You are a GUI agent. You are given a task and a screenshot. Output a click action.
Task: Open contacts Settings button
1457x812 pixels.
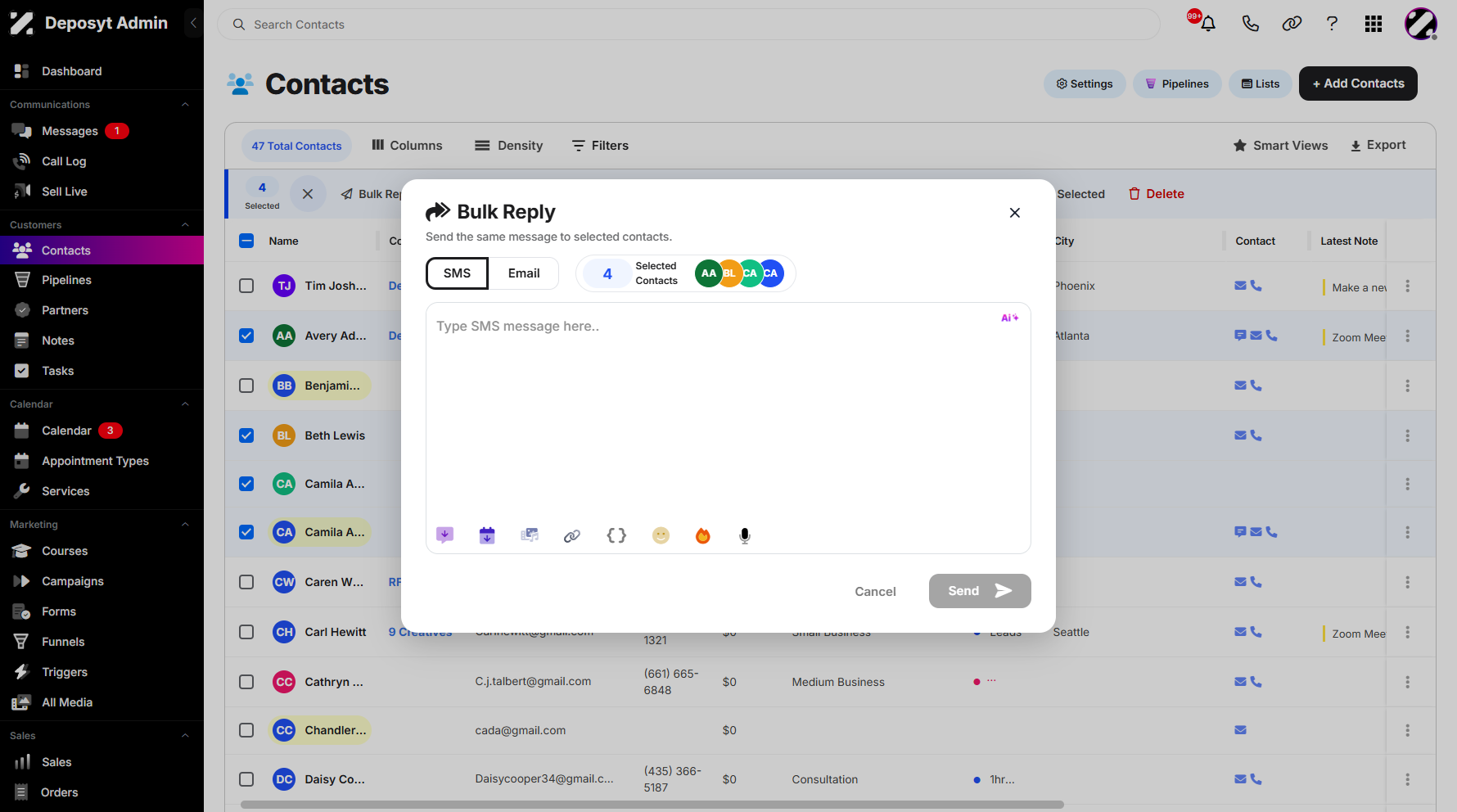pos(1085,83)
